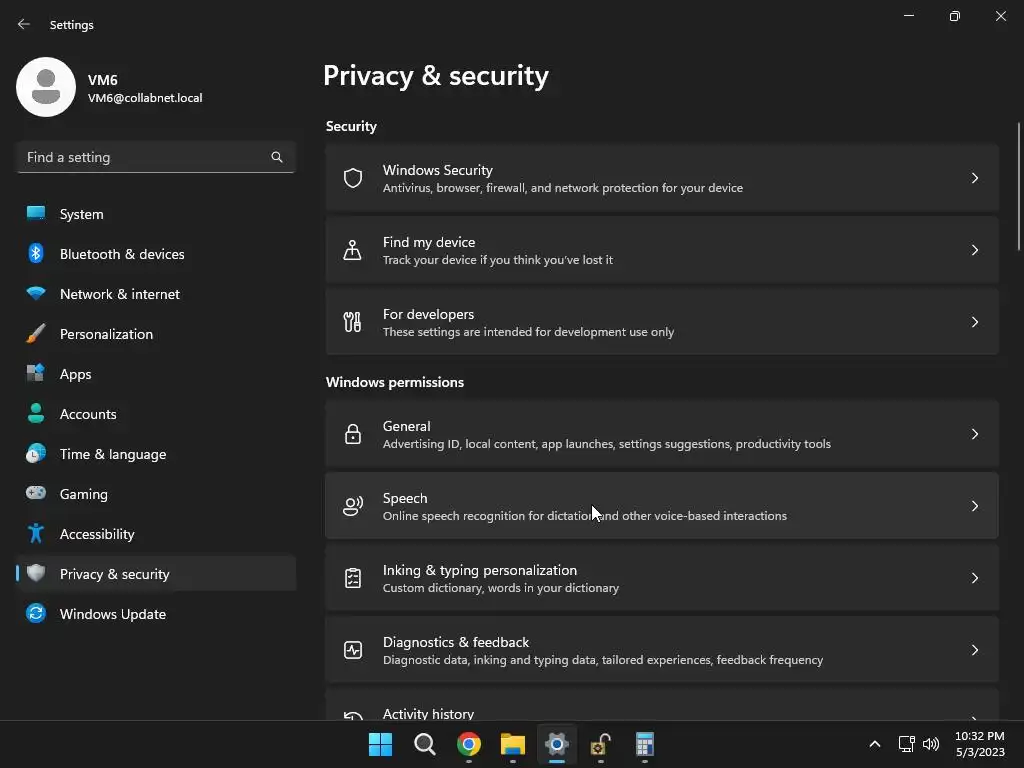Expand Diagnostics & feedback chevron arrow
The height and width of the screenshot is (768, 1024).
[974, 650]
